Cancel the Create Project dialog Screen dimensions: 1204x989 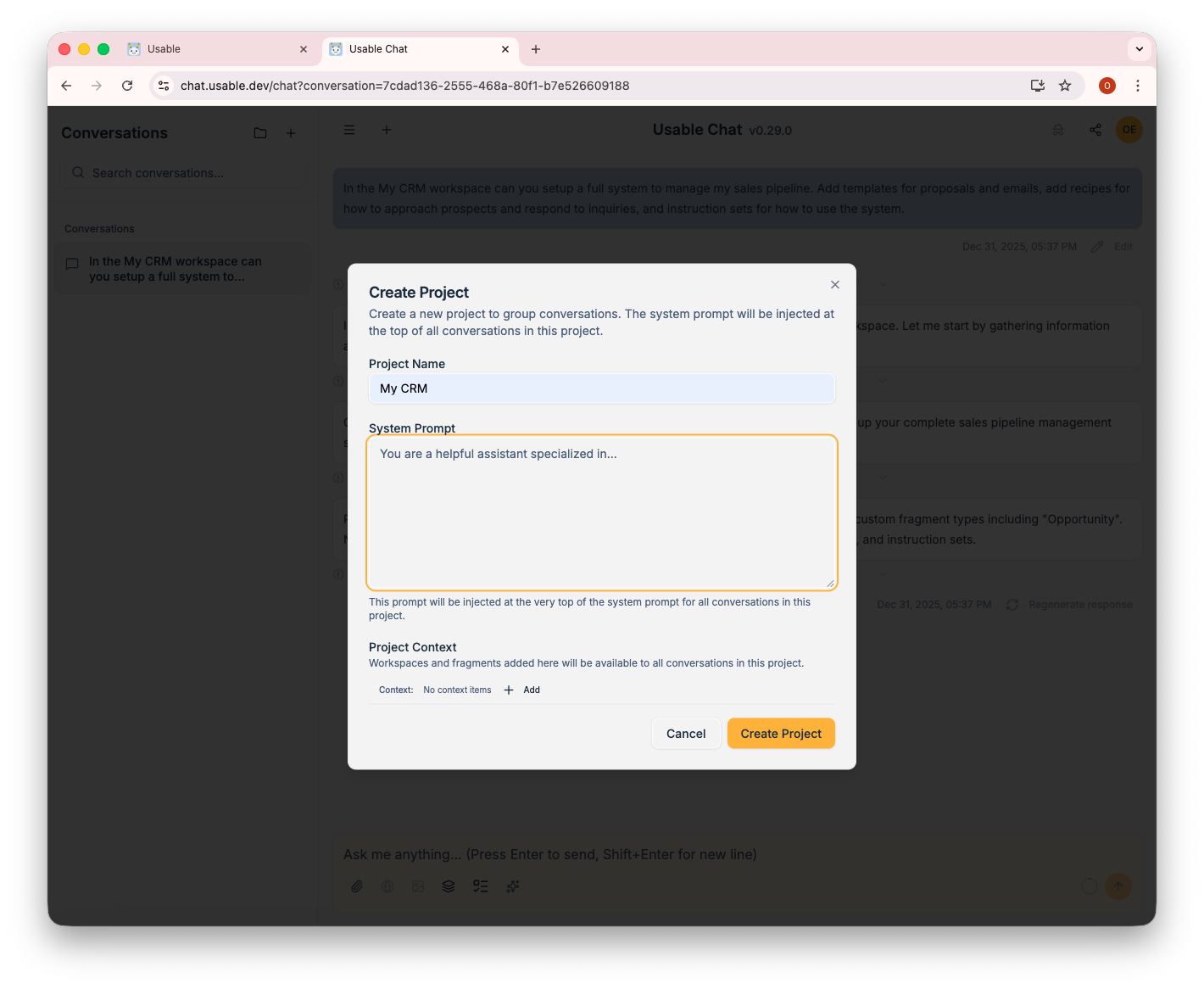(686, 733)
